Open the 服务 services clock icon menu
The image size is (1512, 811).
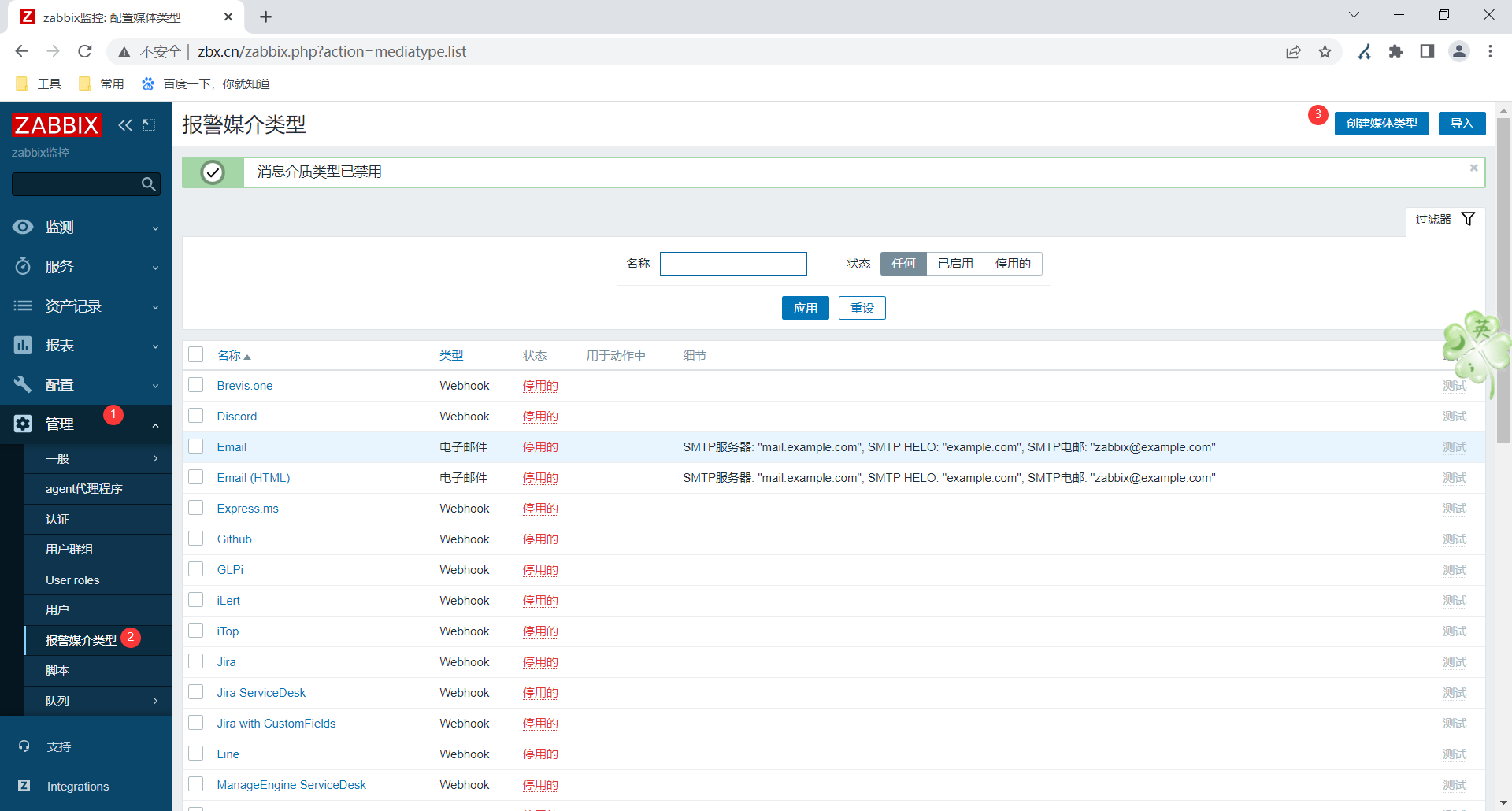(x=23, y=267)
